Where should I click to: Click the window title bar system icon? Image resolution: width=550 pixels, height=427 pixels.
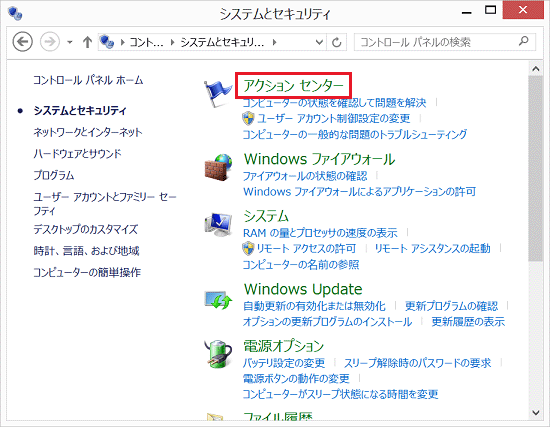[x=15, y=13]
